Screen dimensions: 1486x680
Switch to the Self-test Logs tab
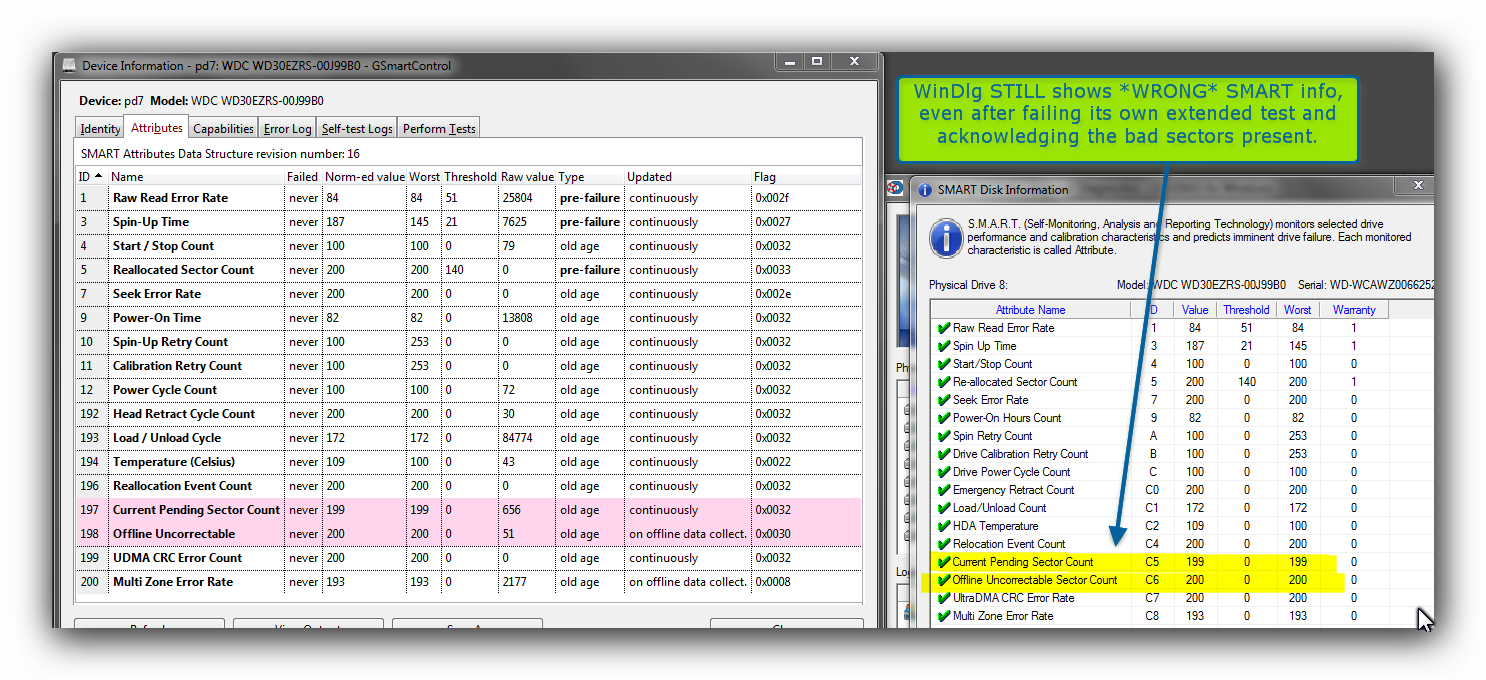point(357,128)
